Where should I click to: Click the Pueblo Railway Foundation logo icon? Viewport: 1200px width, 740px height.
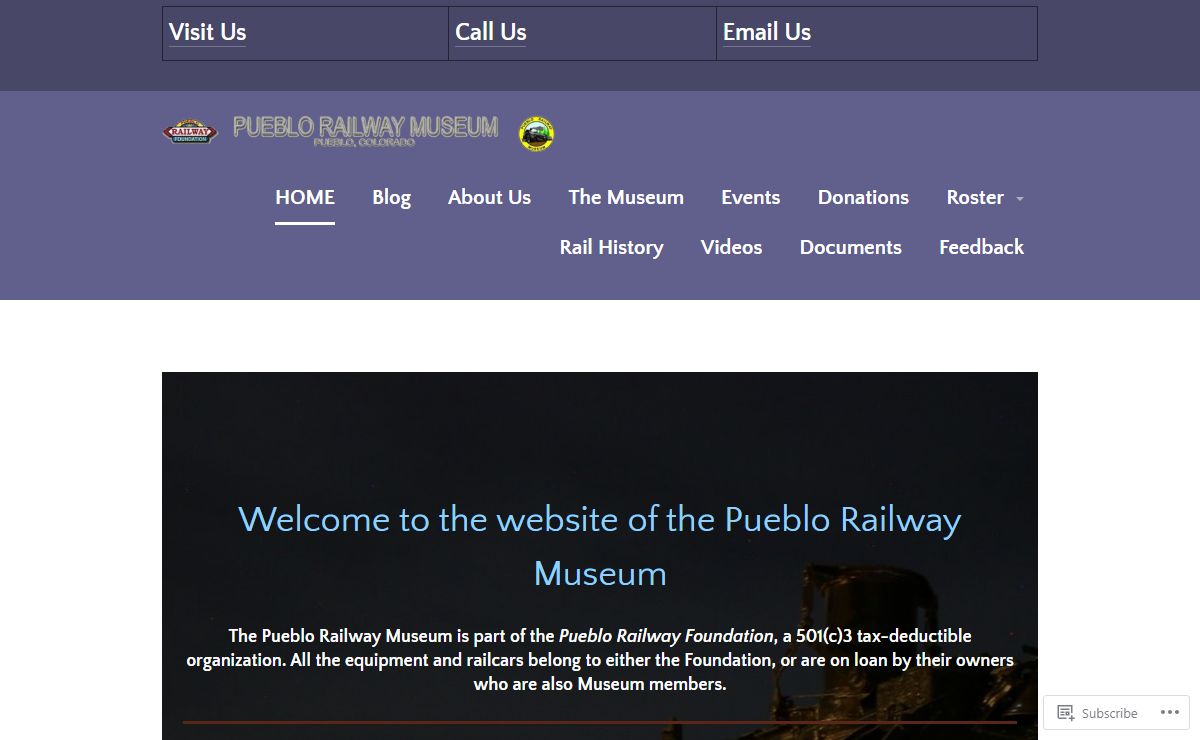point(190,131)
